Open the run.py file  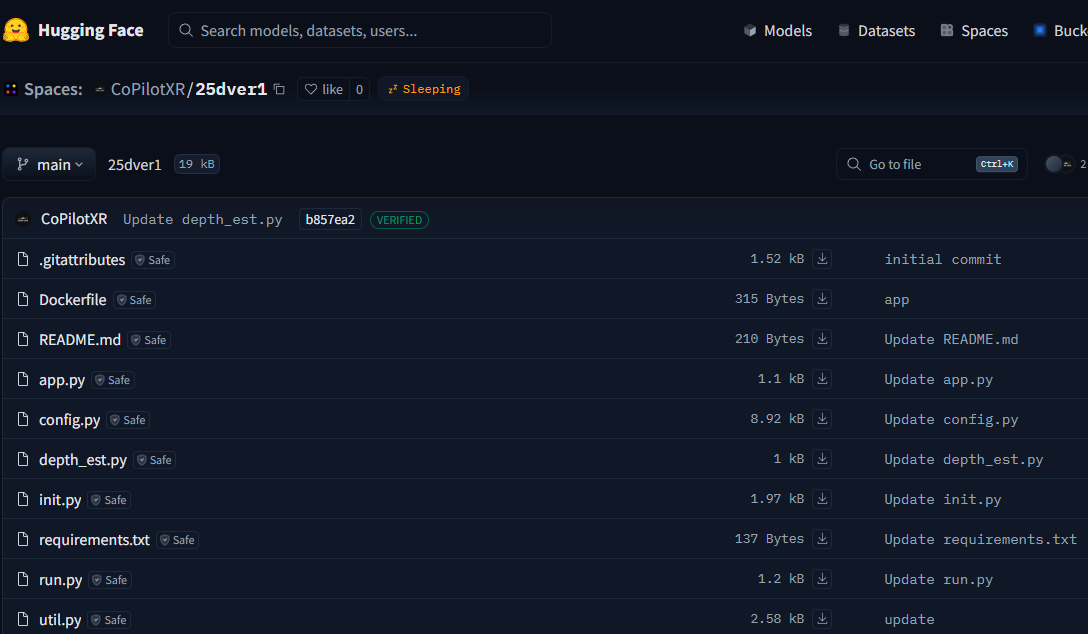point(60,580)
